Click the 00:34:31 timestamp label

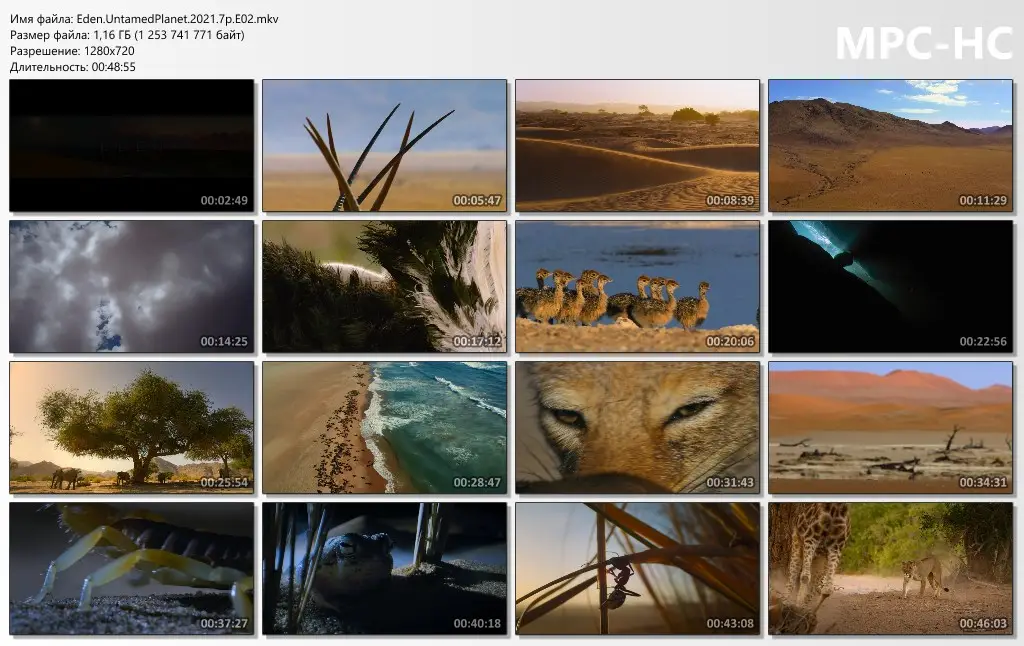(983, 483)
